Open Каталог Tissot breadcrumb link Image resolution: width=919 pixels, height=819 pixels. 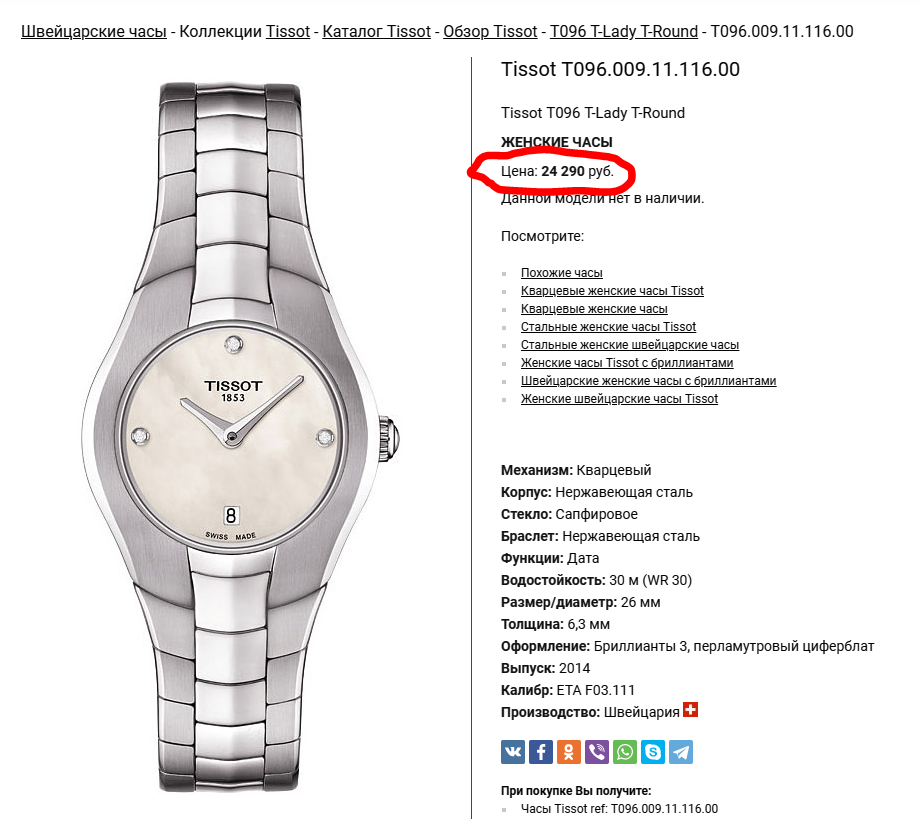[x=376, y=31]
